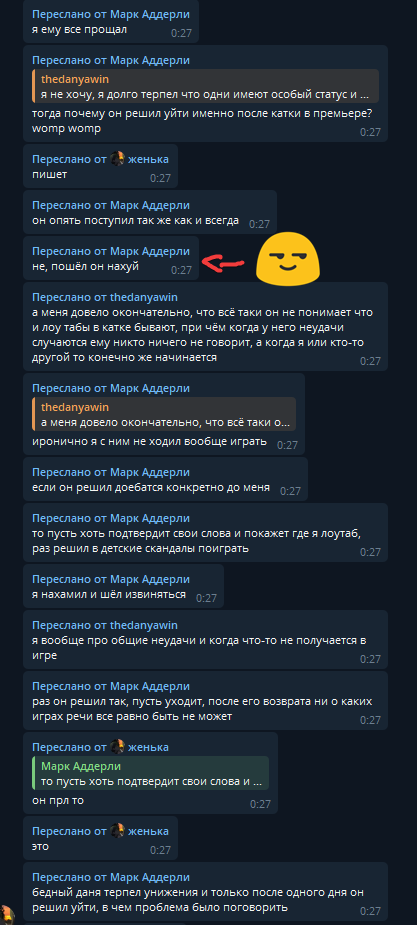The image size is (417, 925).
Task: Click the 0:27 timestamp of "он опять поступил так же"
Action: coord(259,224)
